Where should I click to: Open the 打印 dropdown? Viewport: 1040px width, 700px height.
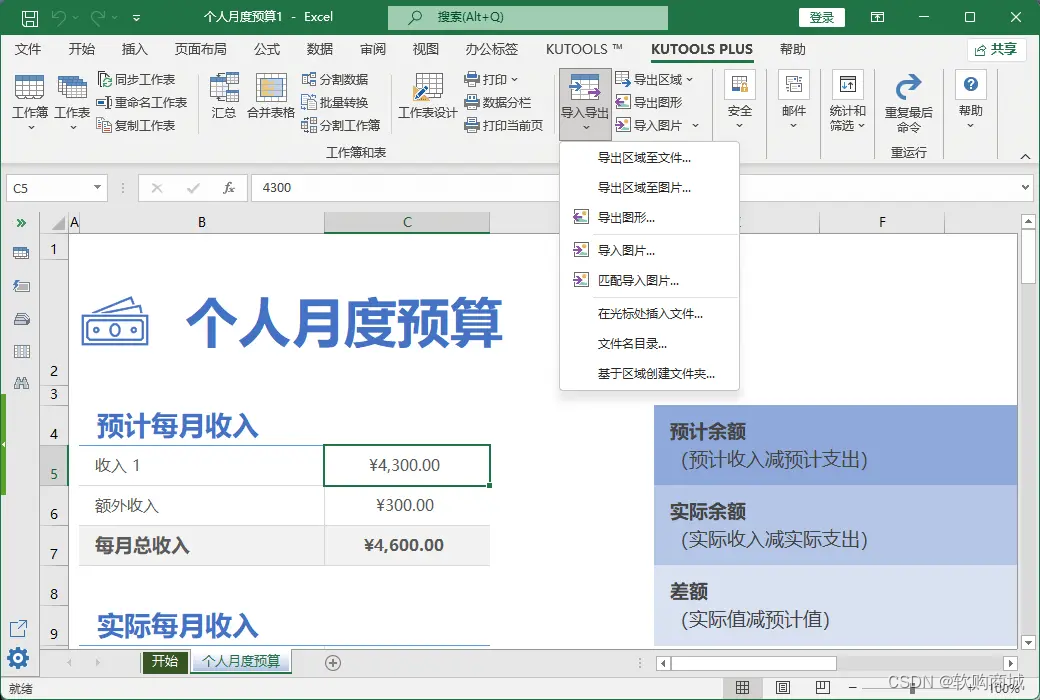coord(491,80)
